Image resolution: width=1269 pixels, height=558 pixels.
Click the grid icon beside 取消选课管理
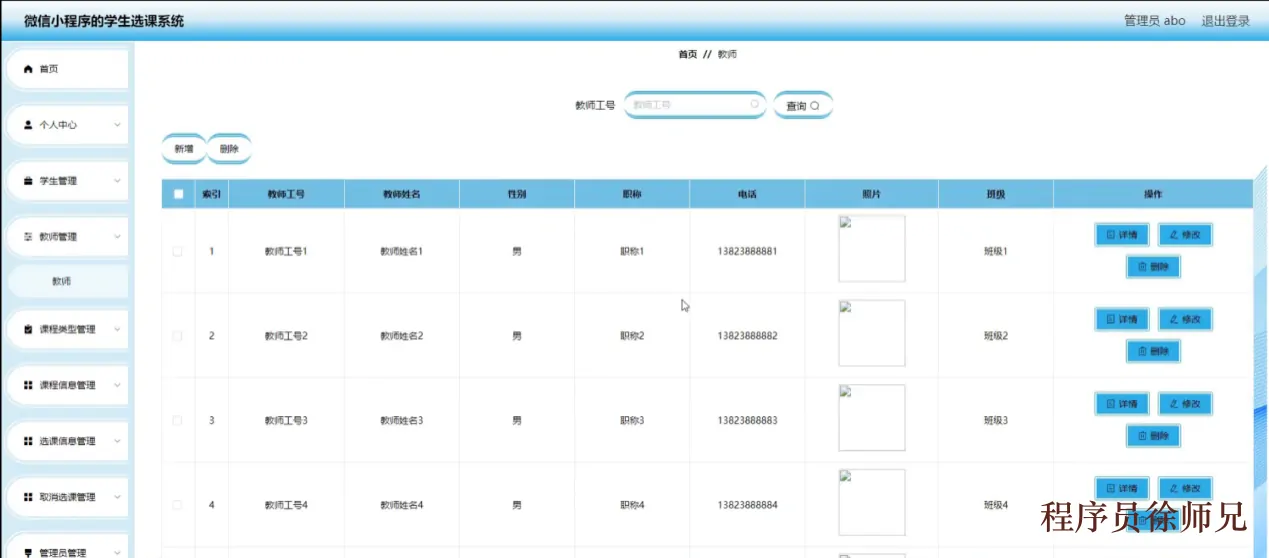pos(28,497)
